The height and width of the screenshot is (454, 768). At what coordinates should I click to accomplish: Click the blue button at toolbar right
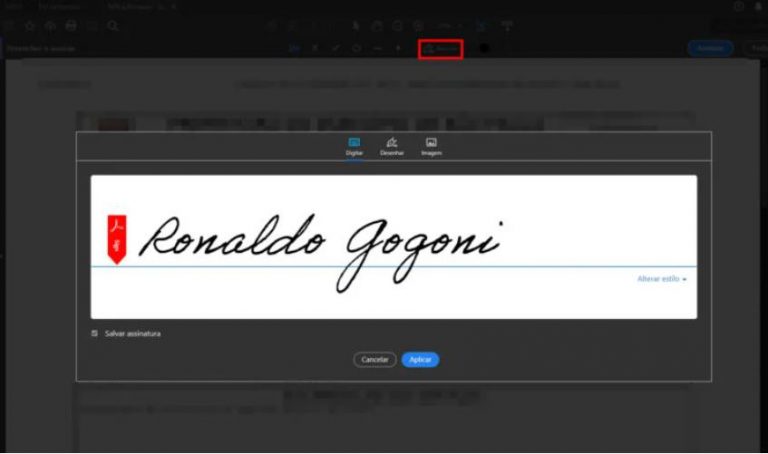pyautogui.click(x=709, y=48)
